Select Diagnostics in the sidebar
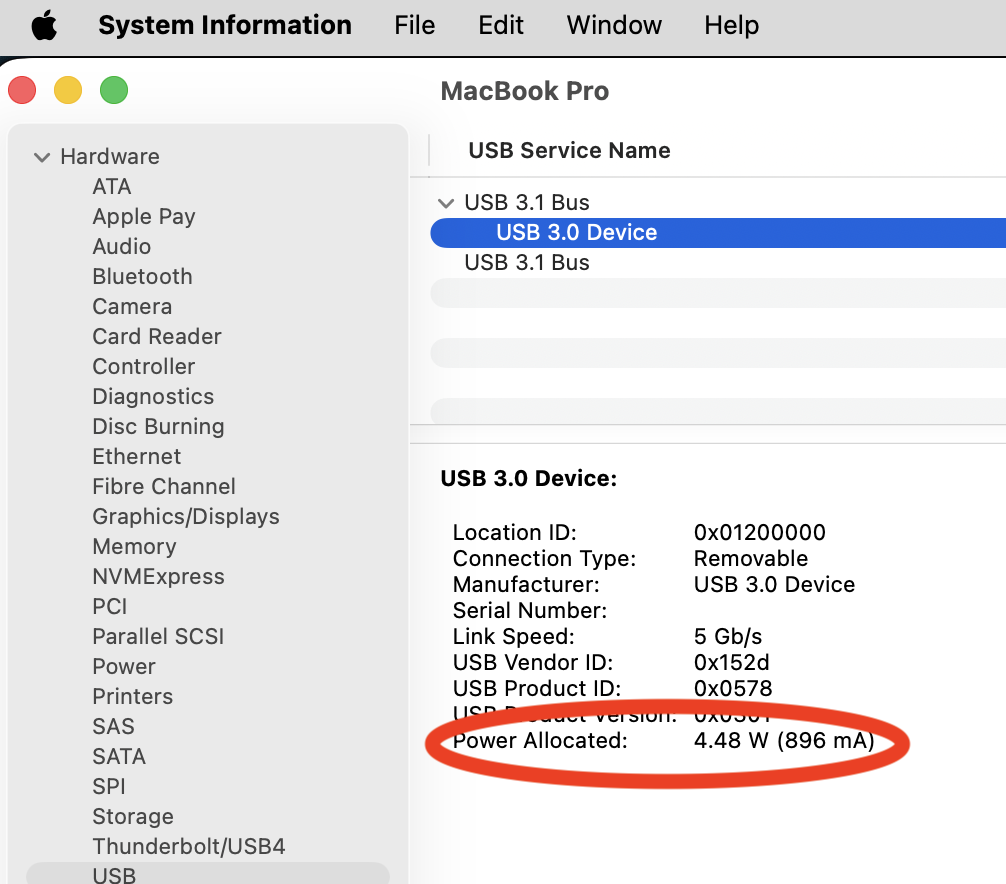This screenshot has height=884, width=1006. coord(153,396)
